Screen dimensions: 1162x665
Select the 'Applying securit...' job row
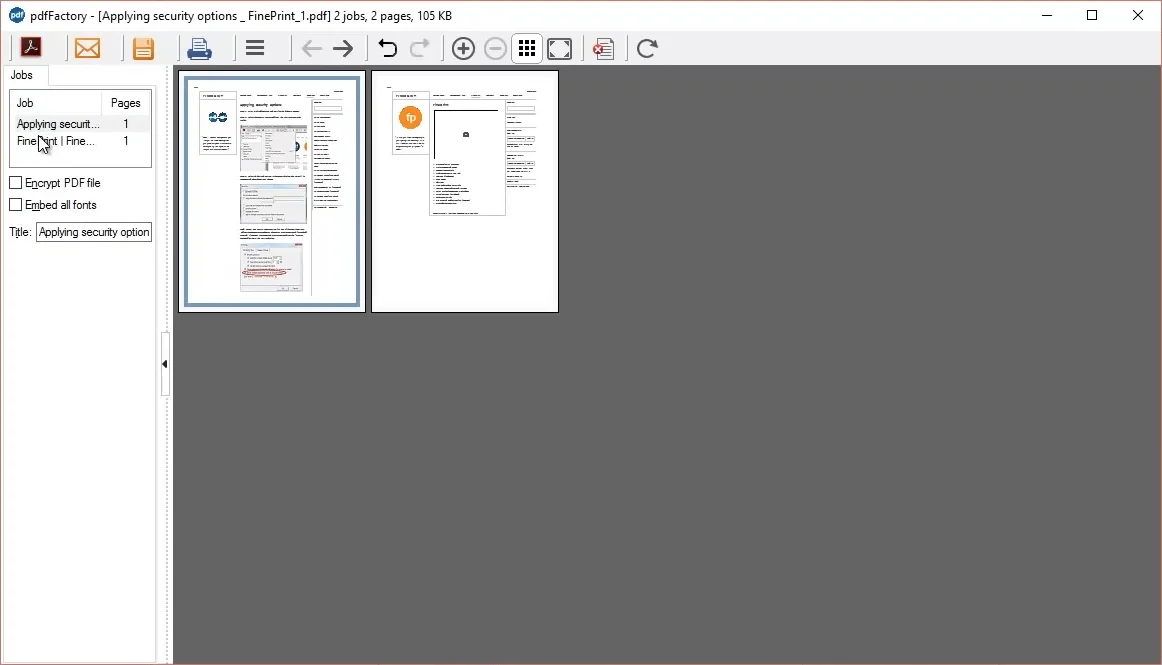[x=58, y=124]
